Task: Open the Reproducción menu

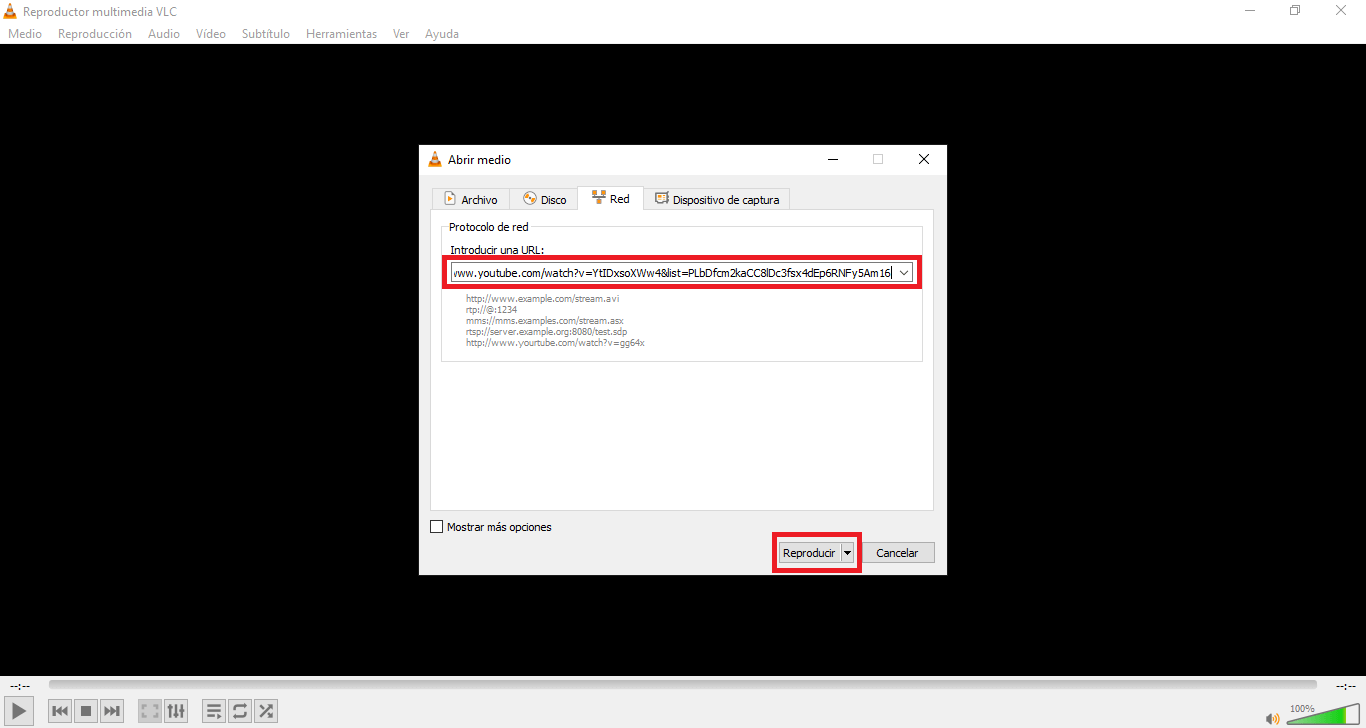Action: (x=95, y=34)
